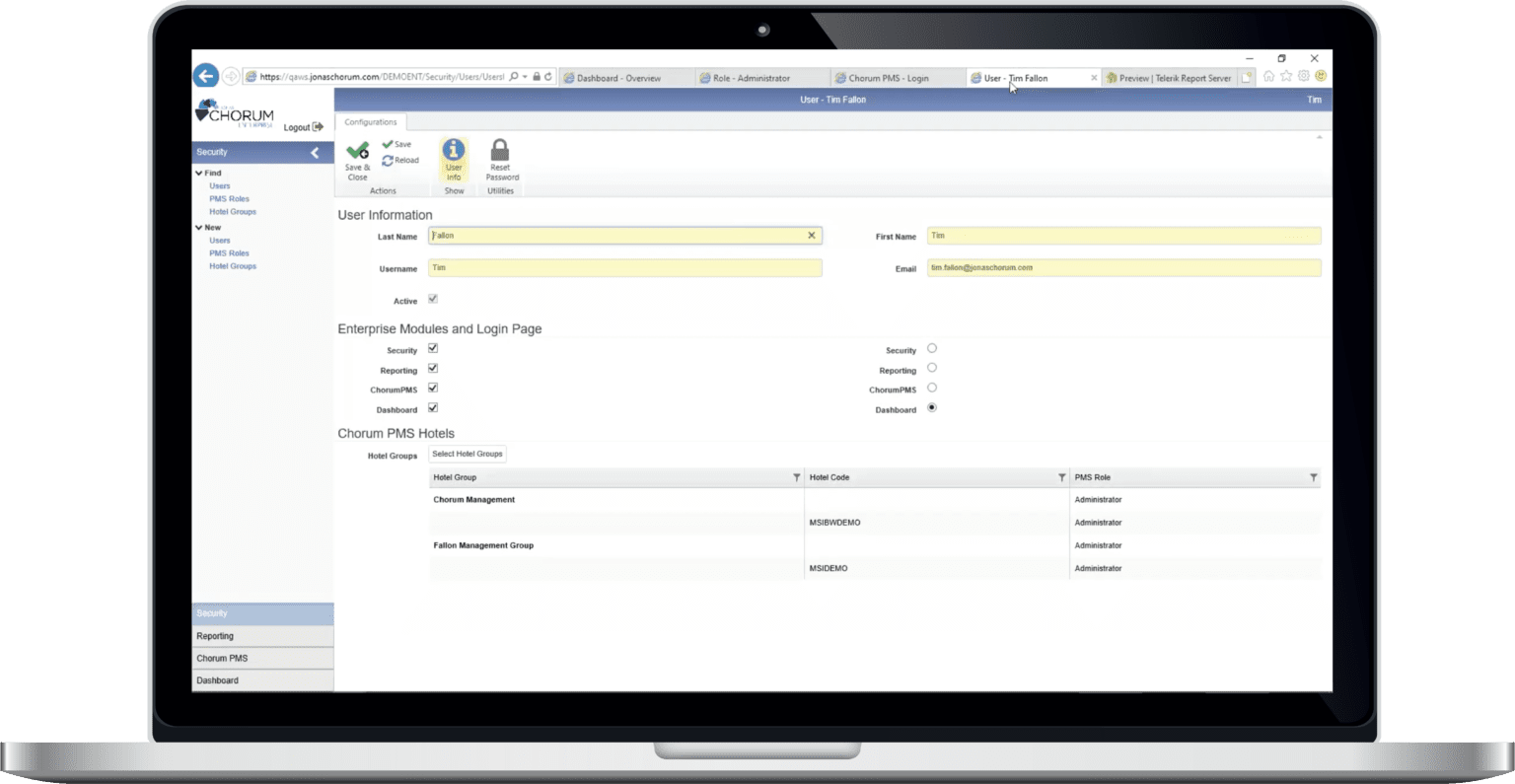Open the Configurations ribbon tab
The width and height of the screenshot is (1515, 784).
pos(370,121)
